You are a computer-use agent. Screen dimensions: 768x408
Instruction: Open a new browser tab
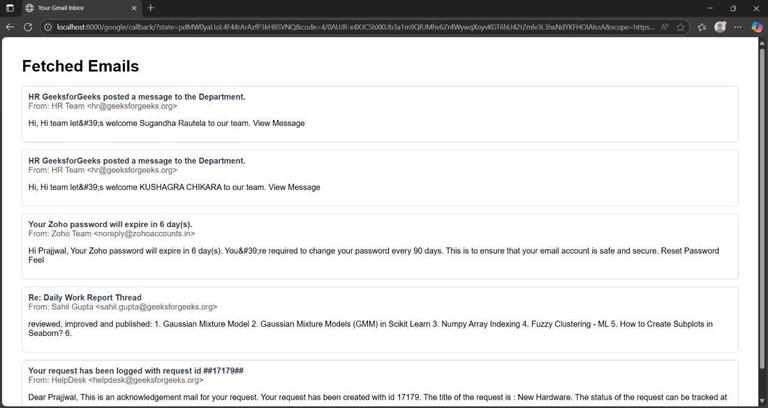click(151, 8)
